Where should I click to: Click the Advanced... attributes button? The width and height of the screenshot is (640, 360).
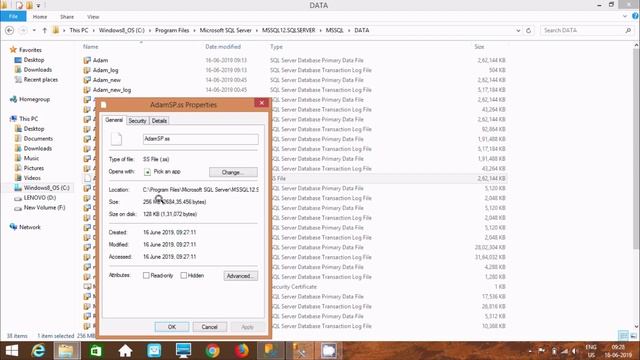pyautogui.click(x=240, y=276)
